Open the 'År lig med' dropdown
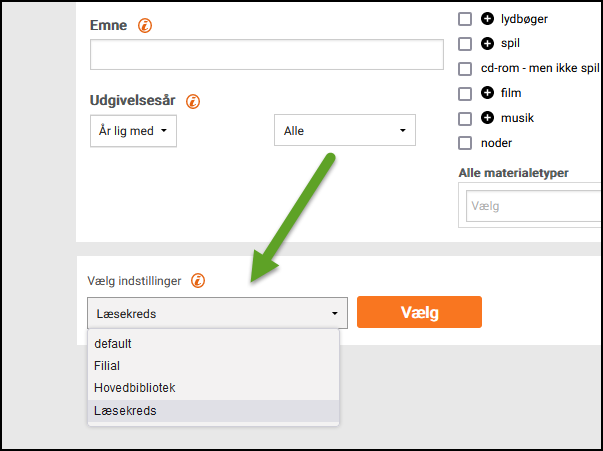The width and height of the screenshot is (603, 451). tap(132, 131)
